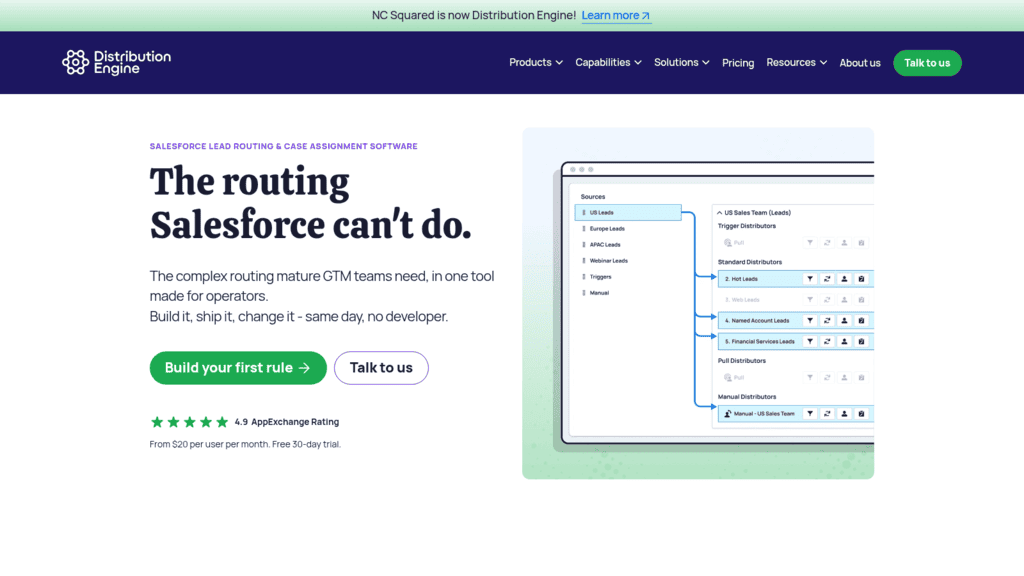Viewport: 1024px width, 576px height.
Task: Click the 4.9 AppExchange Rating text
Action: [x=287, y=422]
